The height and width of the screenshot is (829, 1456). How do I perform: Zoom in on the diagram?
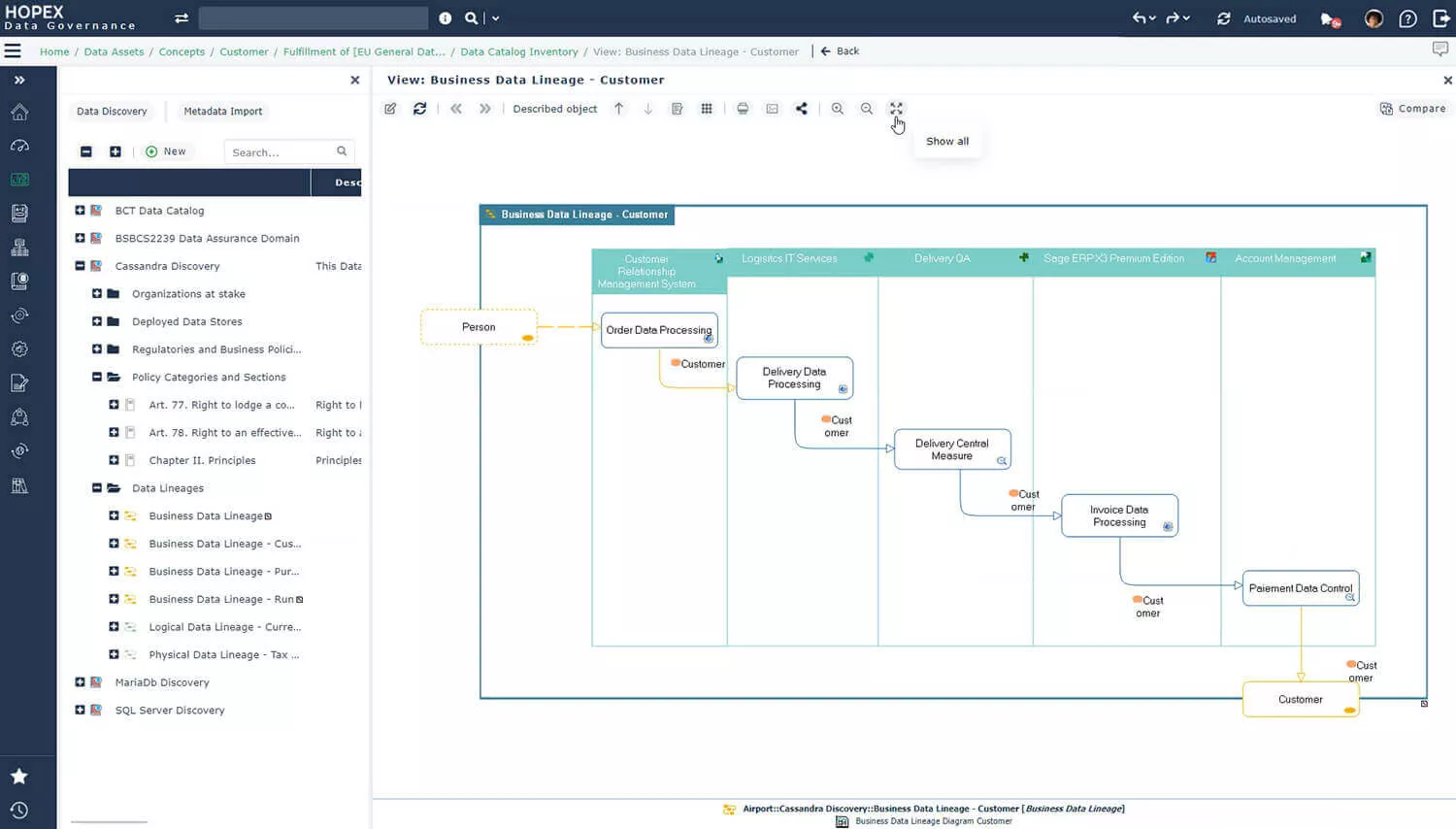click(x=837, y=109)
